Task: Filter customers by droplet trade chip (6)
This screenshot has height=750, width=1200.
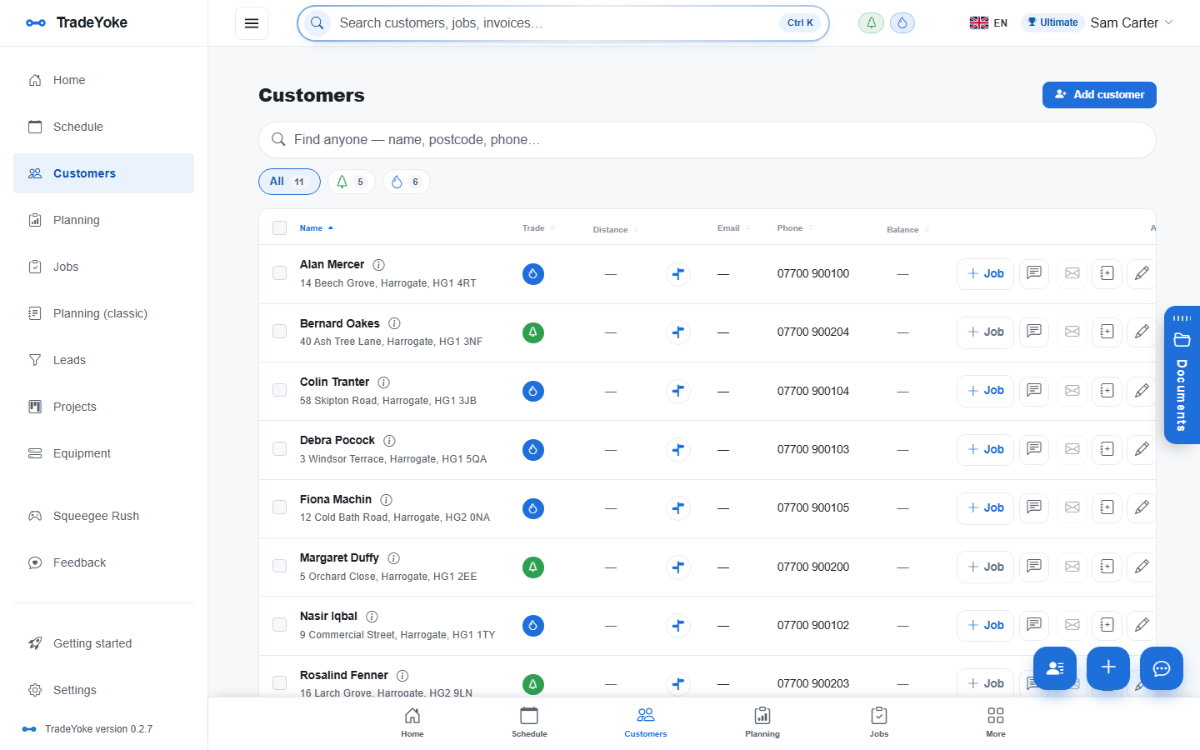Action: (x=406, y=182)
